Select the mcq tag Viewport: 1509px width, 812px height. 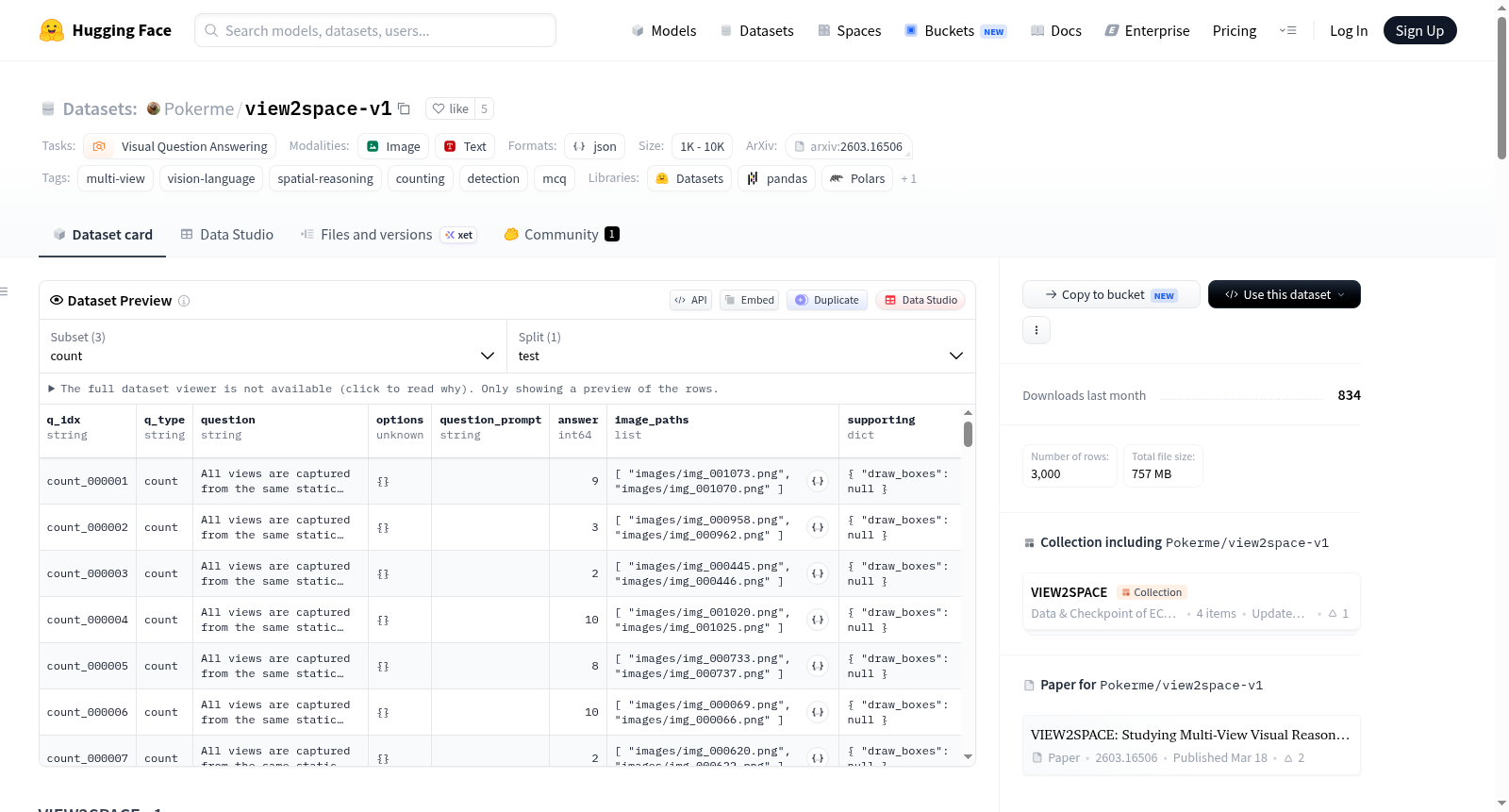[x=555, y=178]
